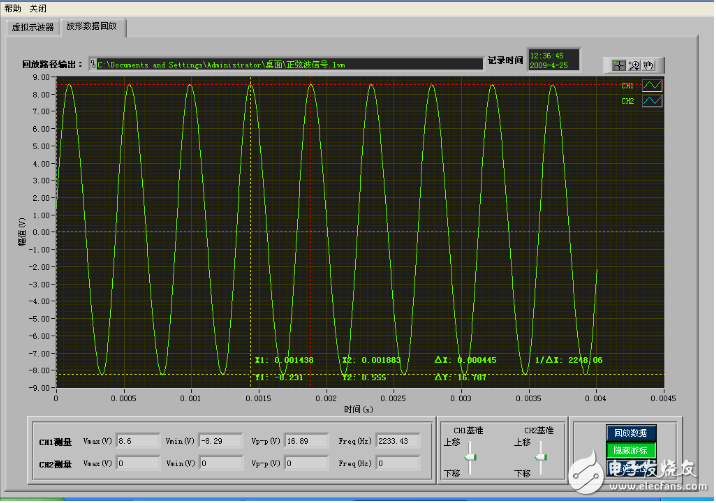The image size is (716, 503).
Task: Click the CH2基准 vertical slider handle
Action: [x=543, y=457]
